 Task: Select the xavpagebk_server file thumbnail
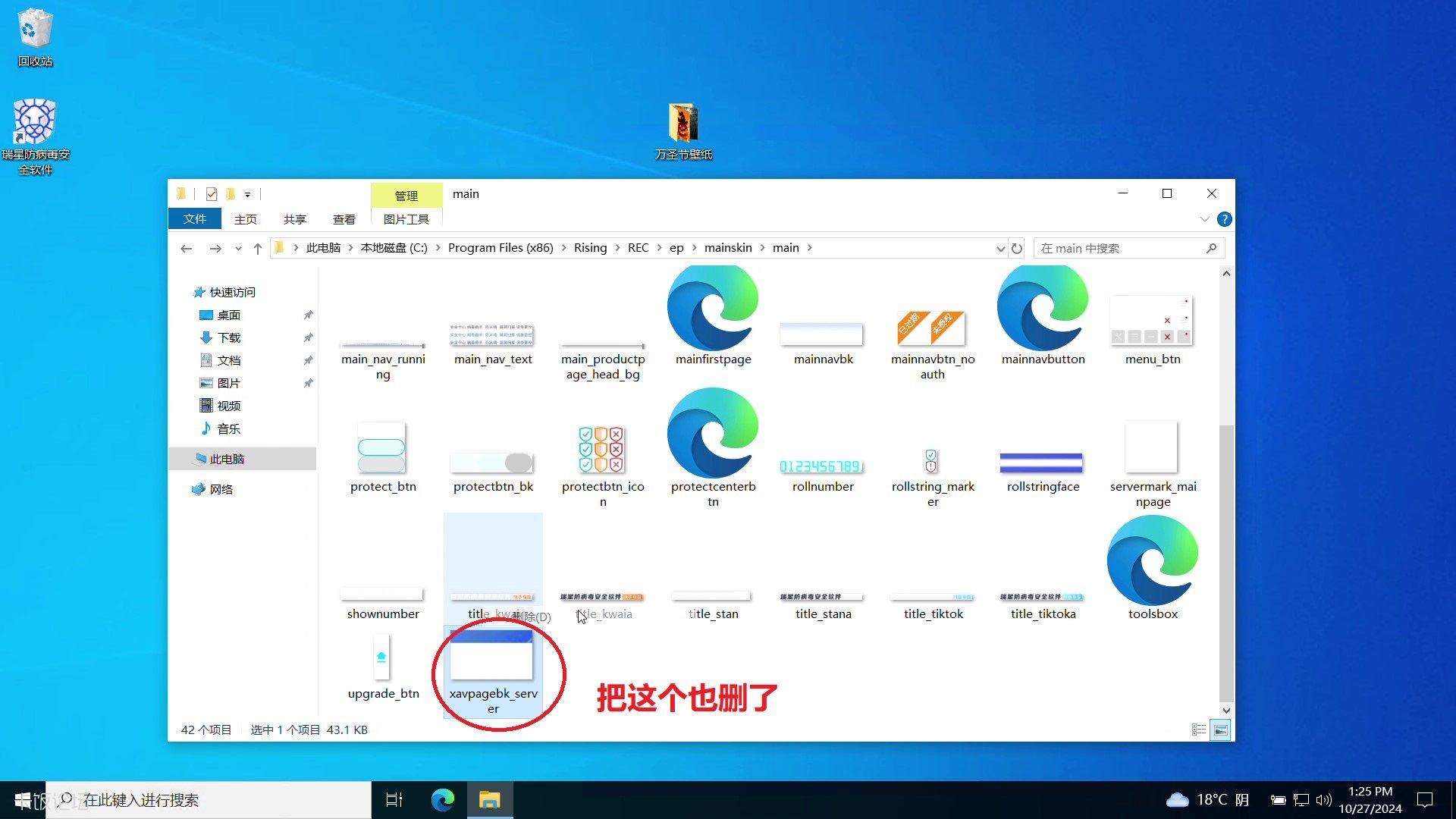click(491, 654)
